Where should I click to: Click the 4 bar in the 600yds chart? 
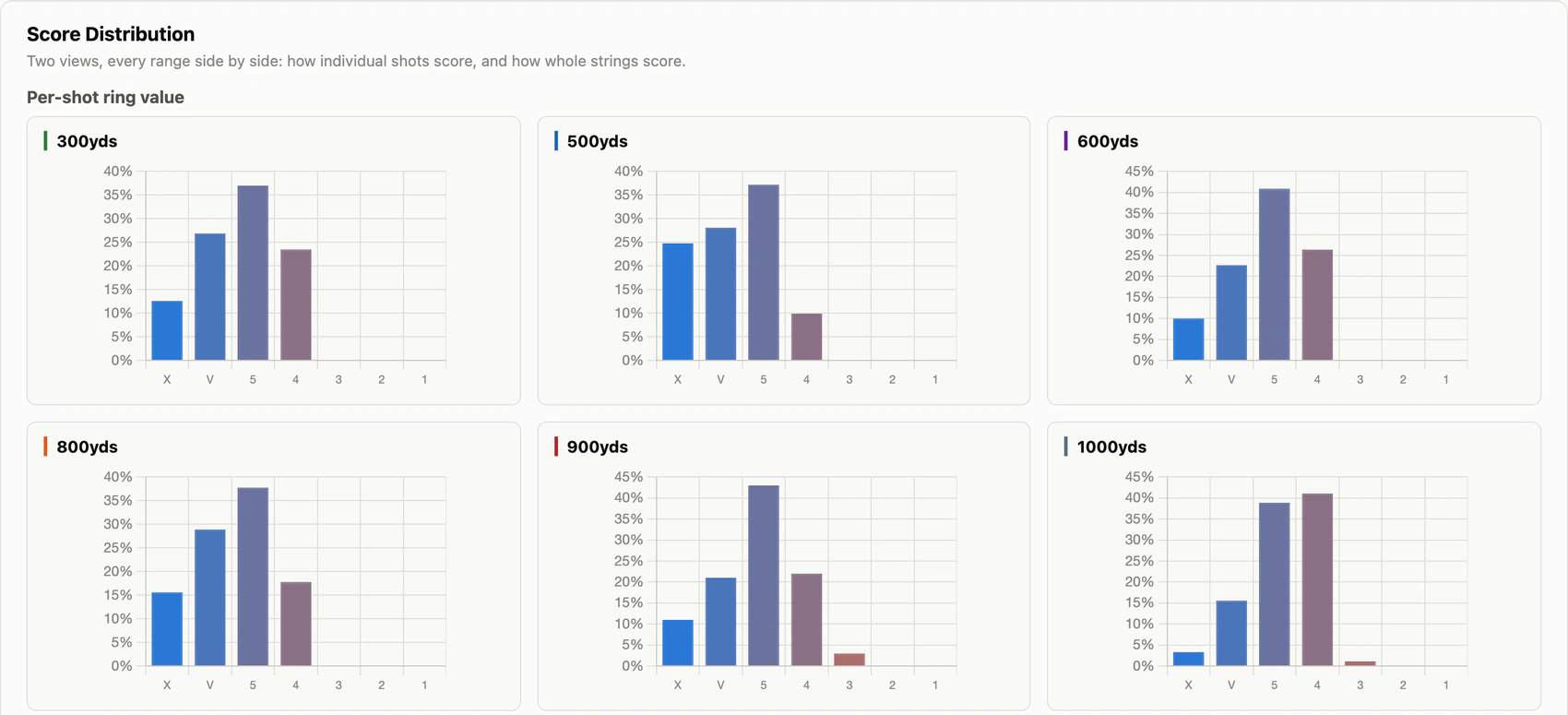click(1317, 305)
